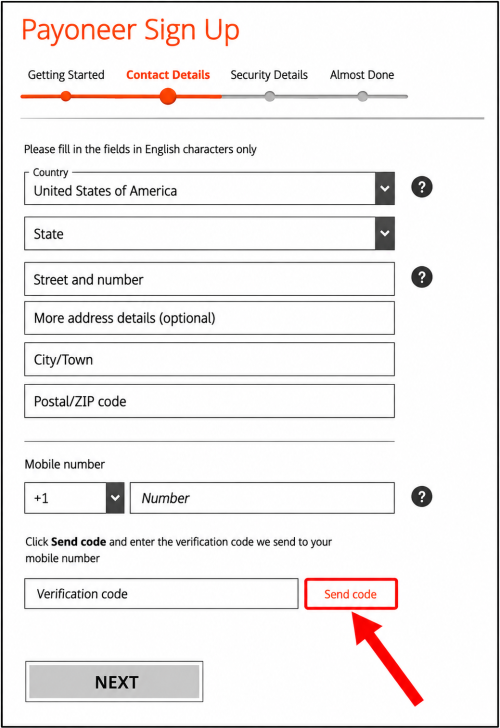
Task: Focus the Street and number field
Action: (209, 279)
